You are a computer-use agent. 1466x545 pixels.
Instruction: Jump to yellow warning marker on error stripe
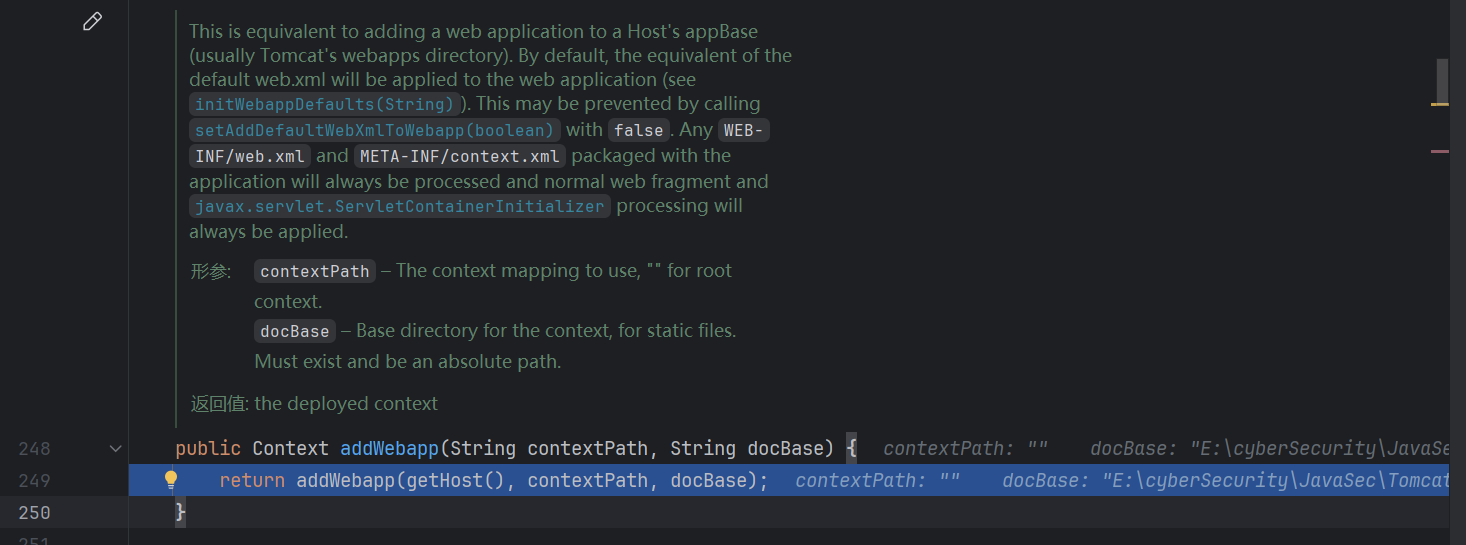click(1440, 104)
